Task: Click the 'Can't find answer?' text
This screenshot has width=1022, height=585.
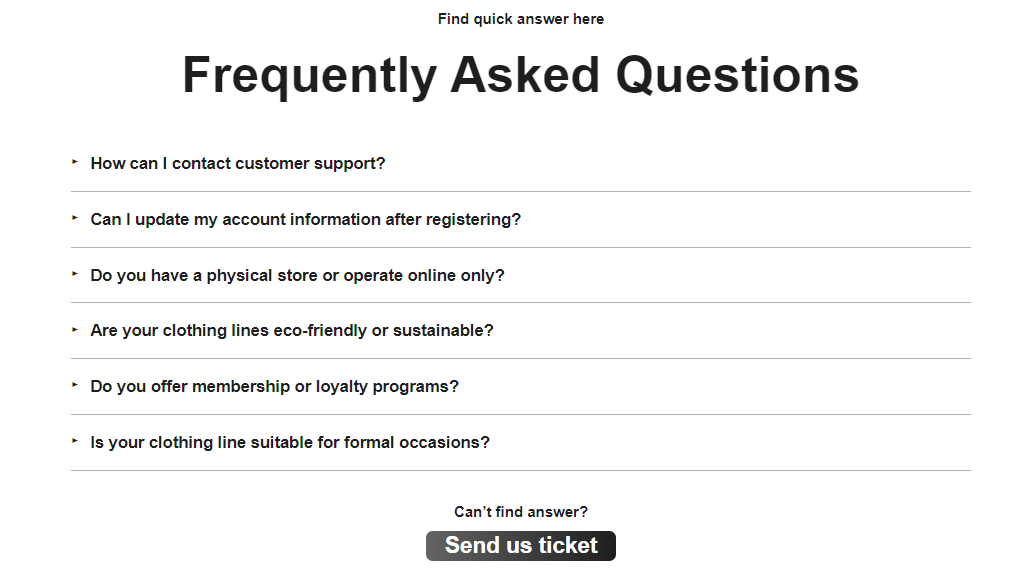Action: tap(521, 512)
